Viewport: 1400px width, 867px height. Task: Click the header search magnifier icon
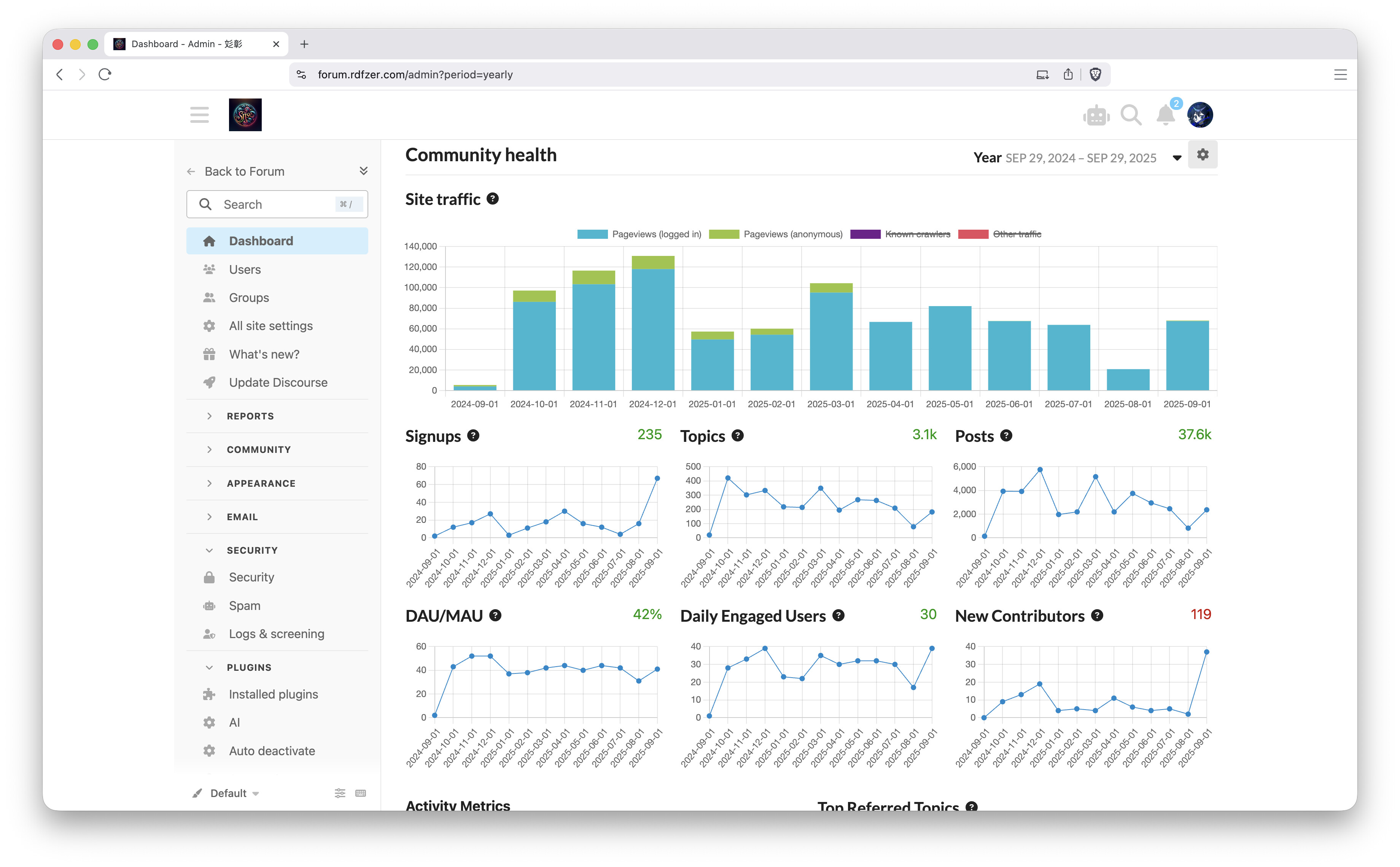[1130, 115]
